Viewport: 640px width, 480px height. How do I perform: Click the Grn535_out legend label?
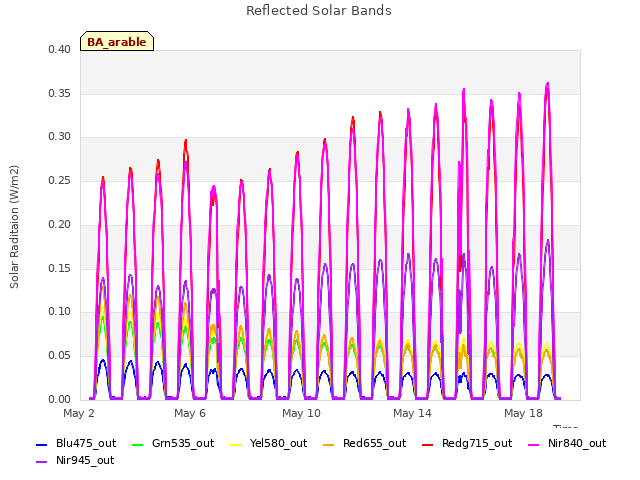pos(183,443)
